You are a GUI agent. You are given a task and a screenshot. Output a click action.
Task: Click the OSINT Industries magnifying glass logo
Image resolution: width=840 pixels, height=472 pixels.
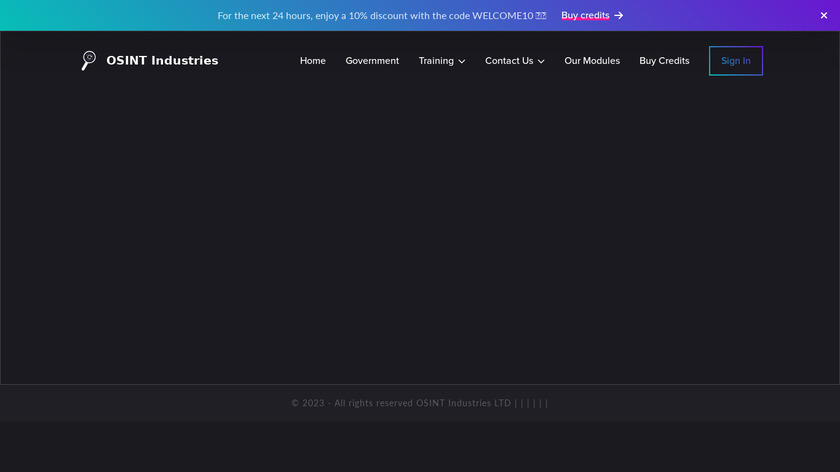pos(88,61)
